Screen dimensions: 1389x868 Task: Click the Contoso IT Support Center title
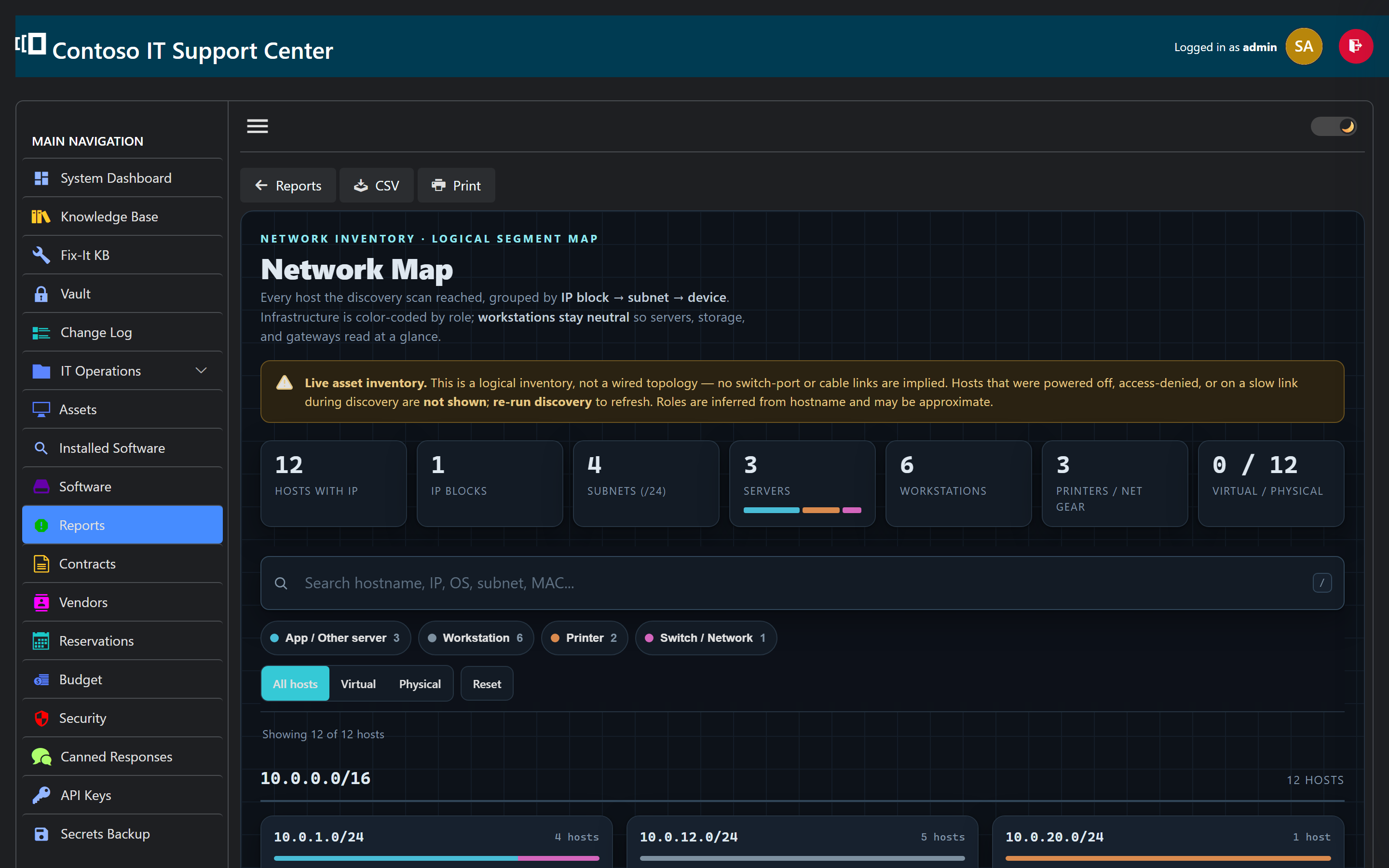click(x=192, y=51)
